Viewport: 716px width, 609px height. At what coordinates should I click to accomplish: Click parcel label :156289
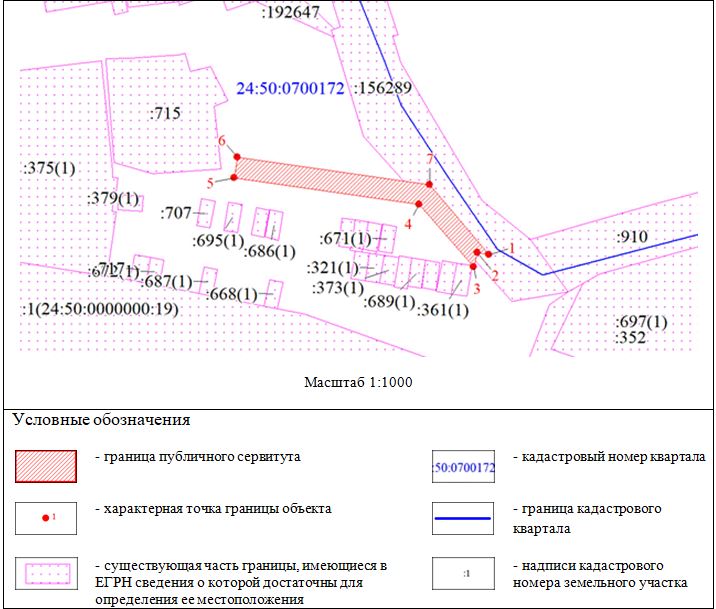click(x=382, y=88)
